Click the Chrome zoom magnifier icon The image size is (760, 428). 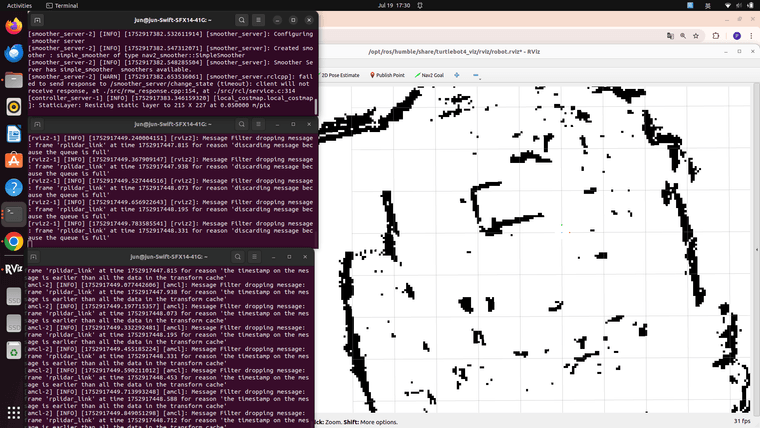coord(683,36)
